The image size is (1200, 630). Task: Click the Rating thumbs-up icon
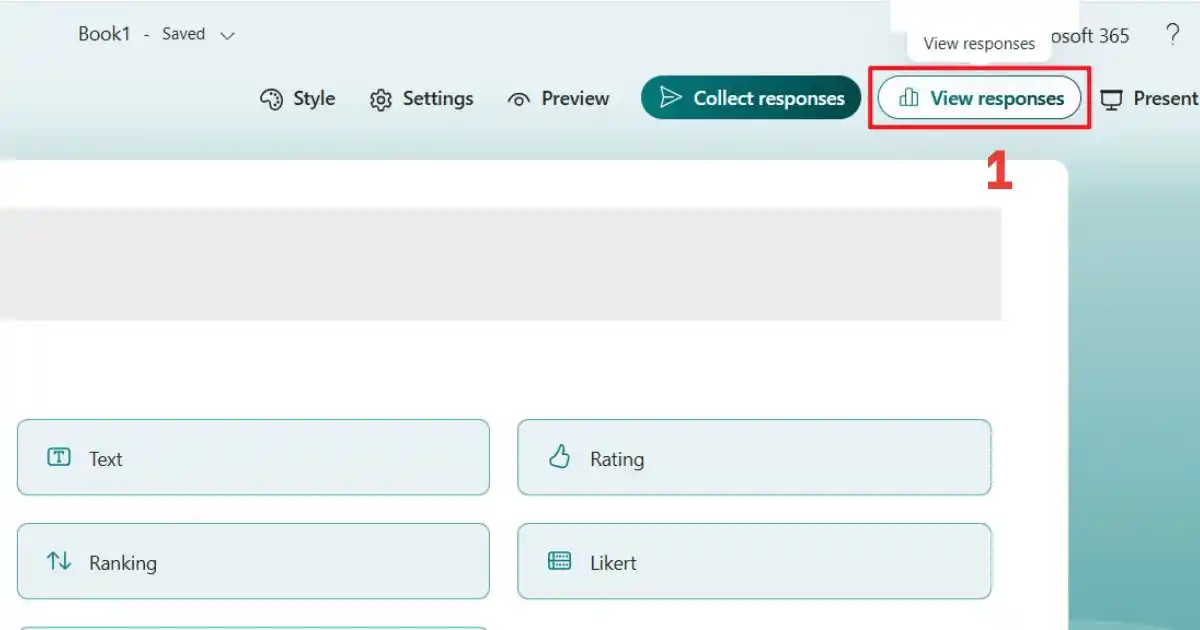tap(559, 457)
